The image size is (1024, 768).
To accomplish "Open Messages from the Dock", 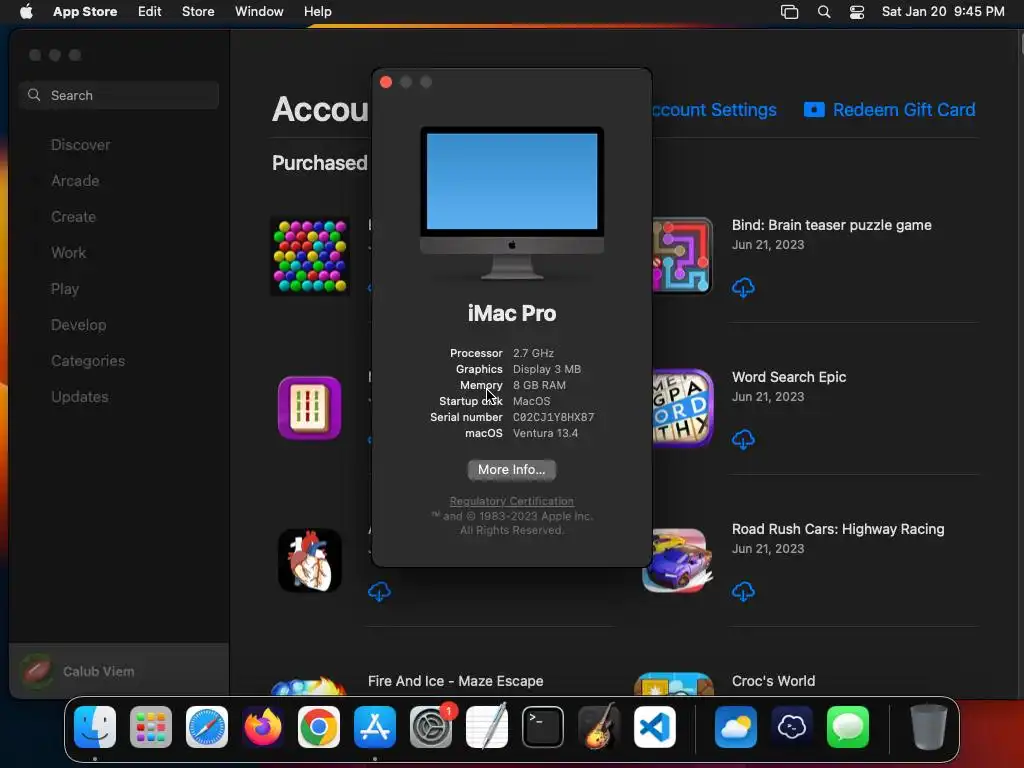I will [848, 727].
